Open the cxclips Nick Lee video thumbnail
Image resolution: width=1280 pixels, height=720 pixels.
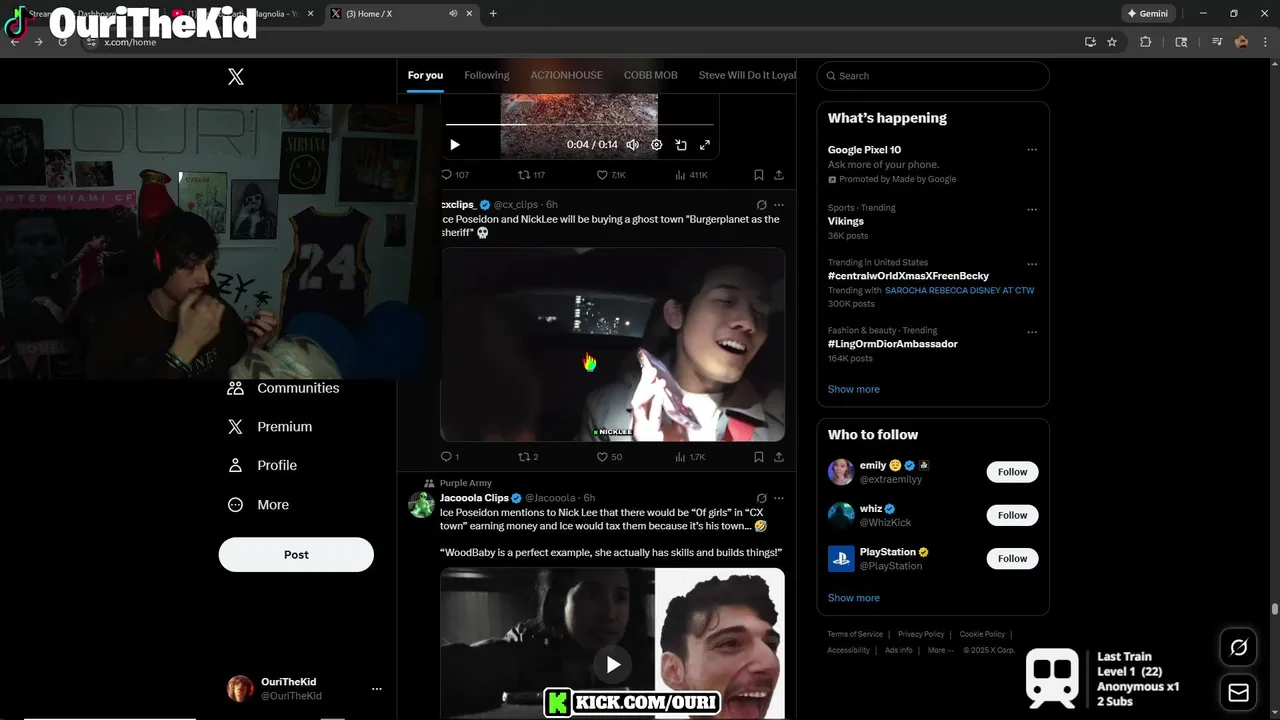613,345
